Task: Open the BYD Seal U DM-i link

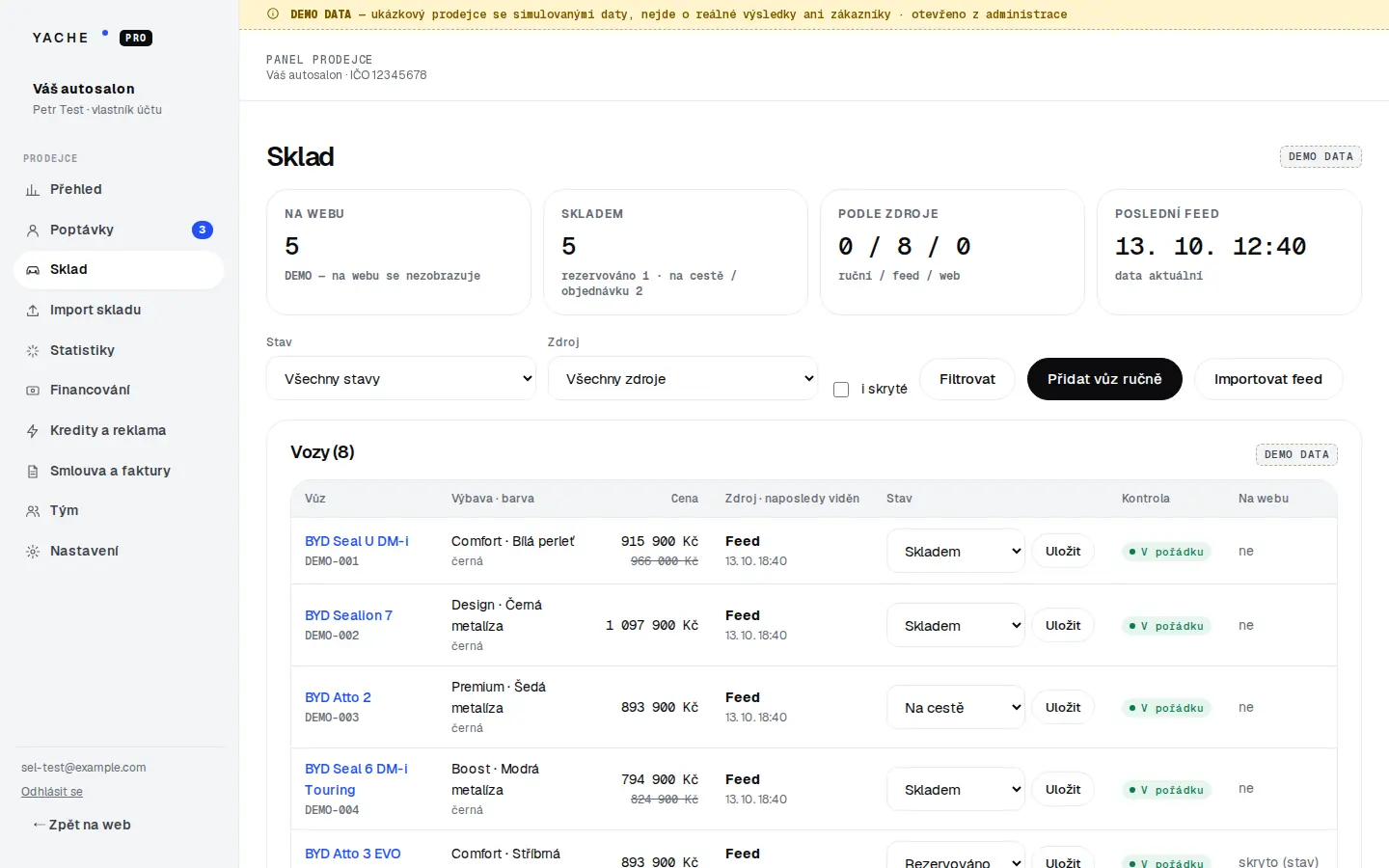Action: pos(357,541)
